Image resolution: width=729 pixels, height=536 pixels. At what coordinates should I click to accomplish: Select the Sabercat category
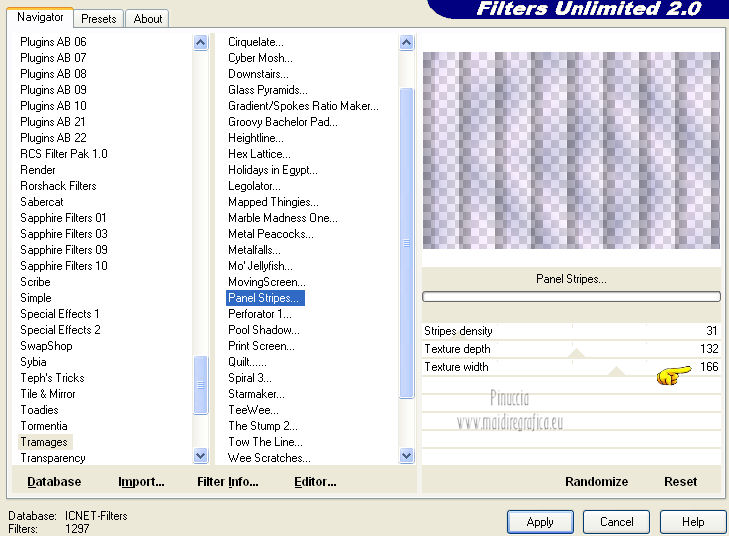point(41,202)
